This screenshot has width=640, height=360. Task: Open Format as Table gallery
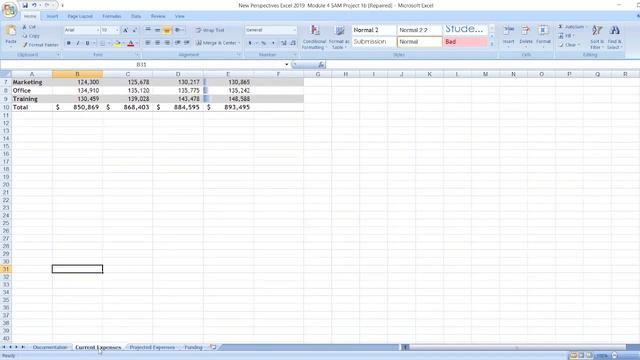339,37
